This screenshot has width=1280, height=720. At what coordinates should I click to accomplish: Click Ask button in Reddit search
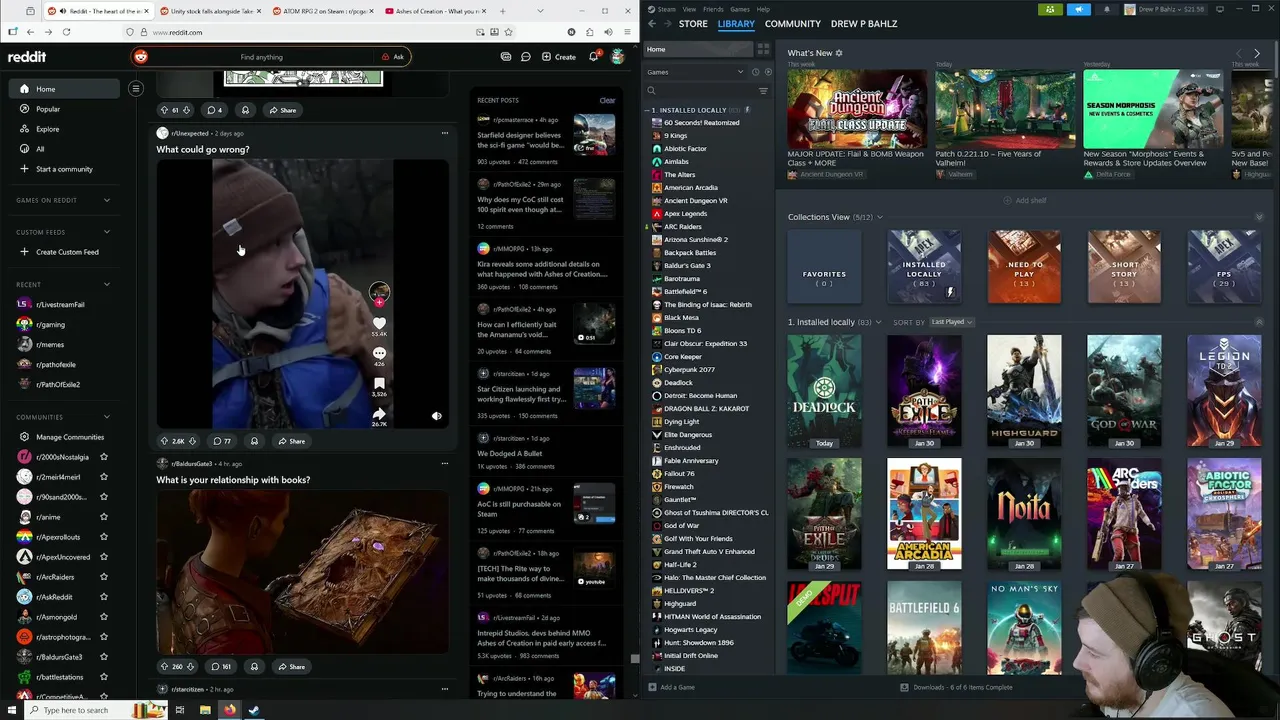tap(393, 57)
